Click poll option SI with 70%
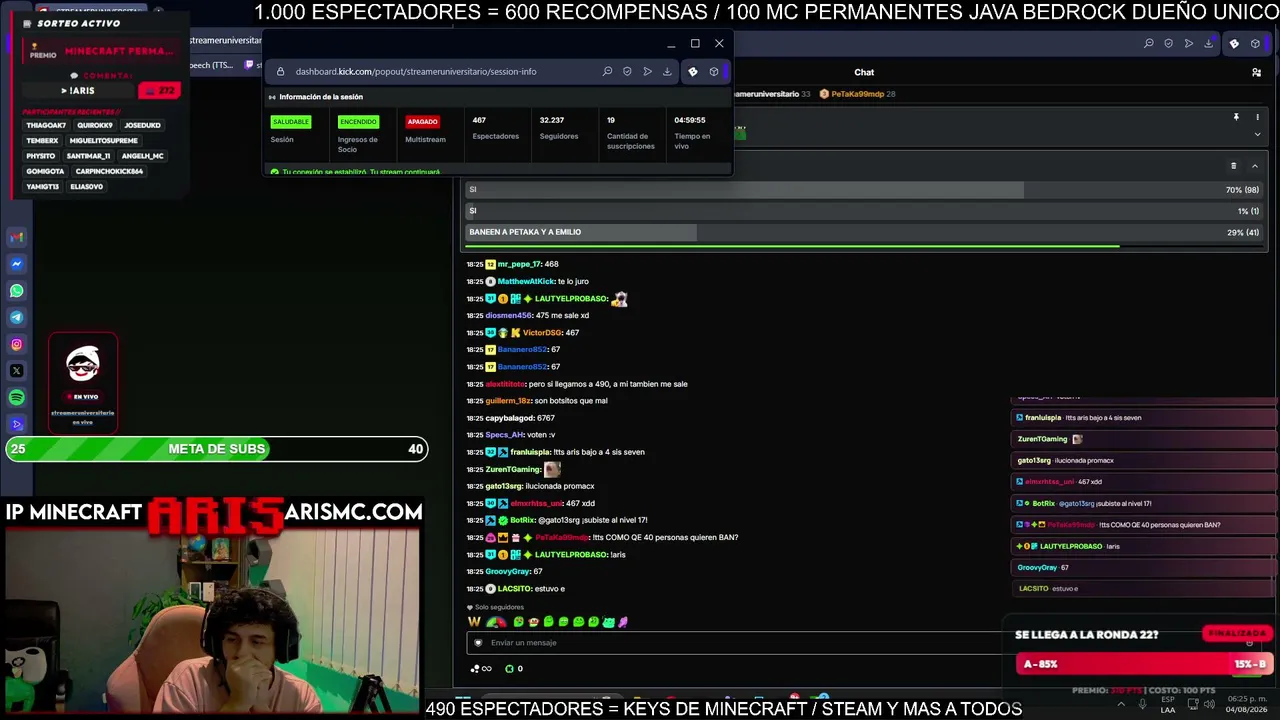This screenshot has width=1280, height=720. (x=863, y=190)
